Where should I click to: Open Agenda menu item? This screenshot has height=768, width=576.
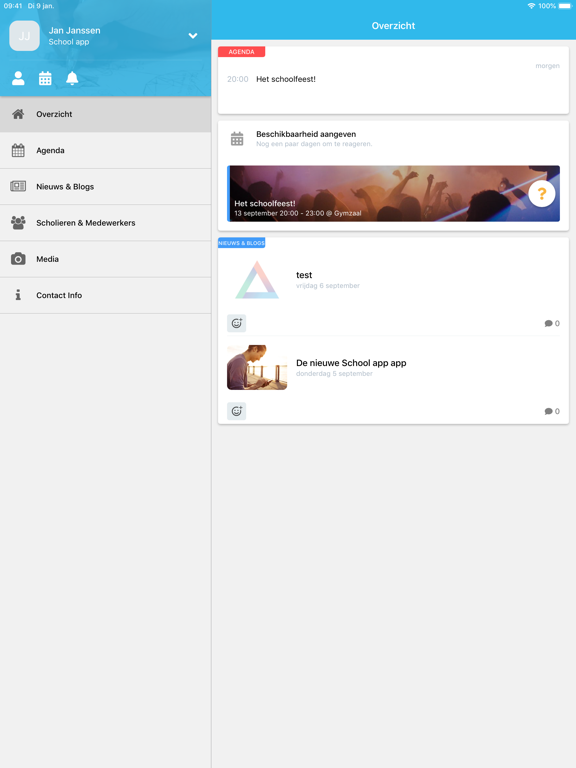click(105, 150)
